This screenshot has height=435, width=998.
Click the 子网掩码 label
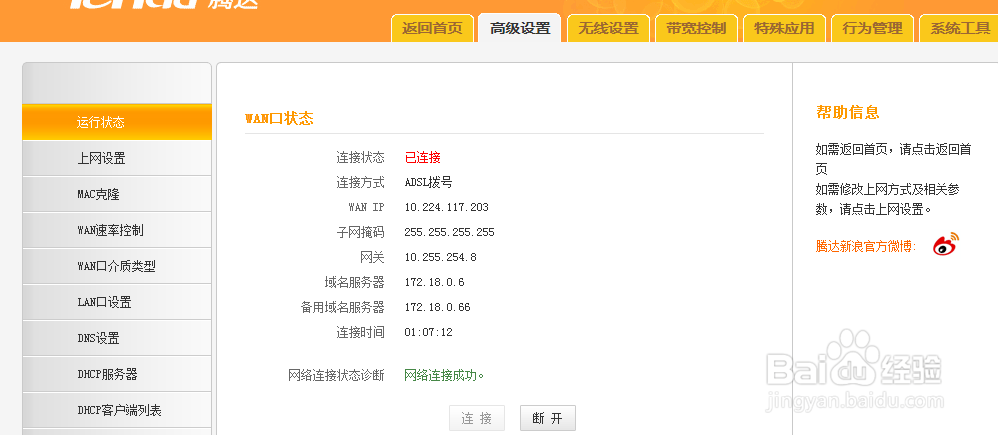click(360, 232)
